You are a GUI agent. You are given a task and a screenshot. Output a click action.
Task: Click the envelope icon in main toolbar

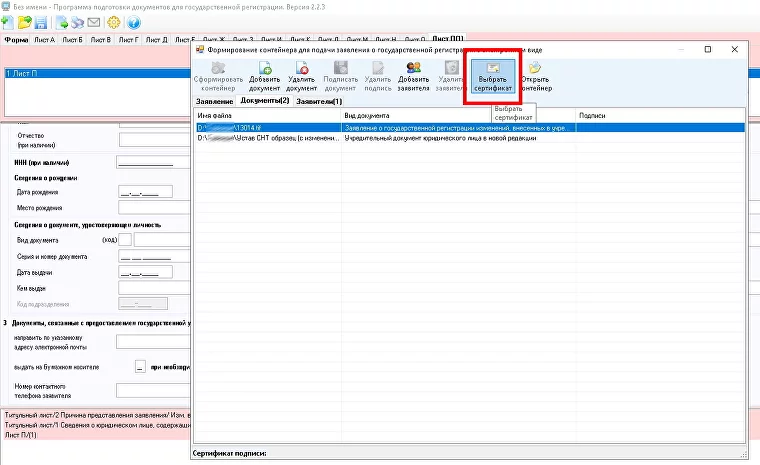point(94,22)
